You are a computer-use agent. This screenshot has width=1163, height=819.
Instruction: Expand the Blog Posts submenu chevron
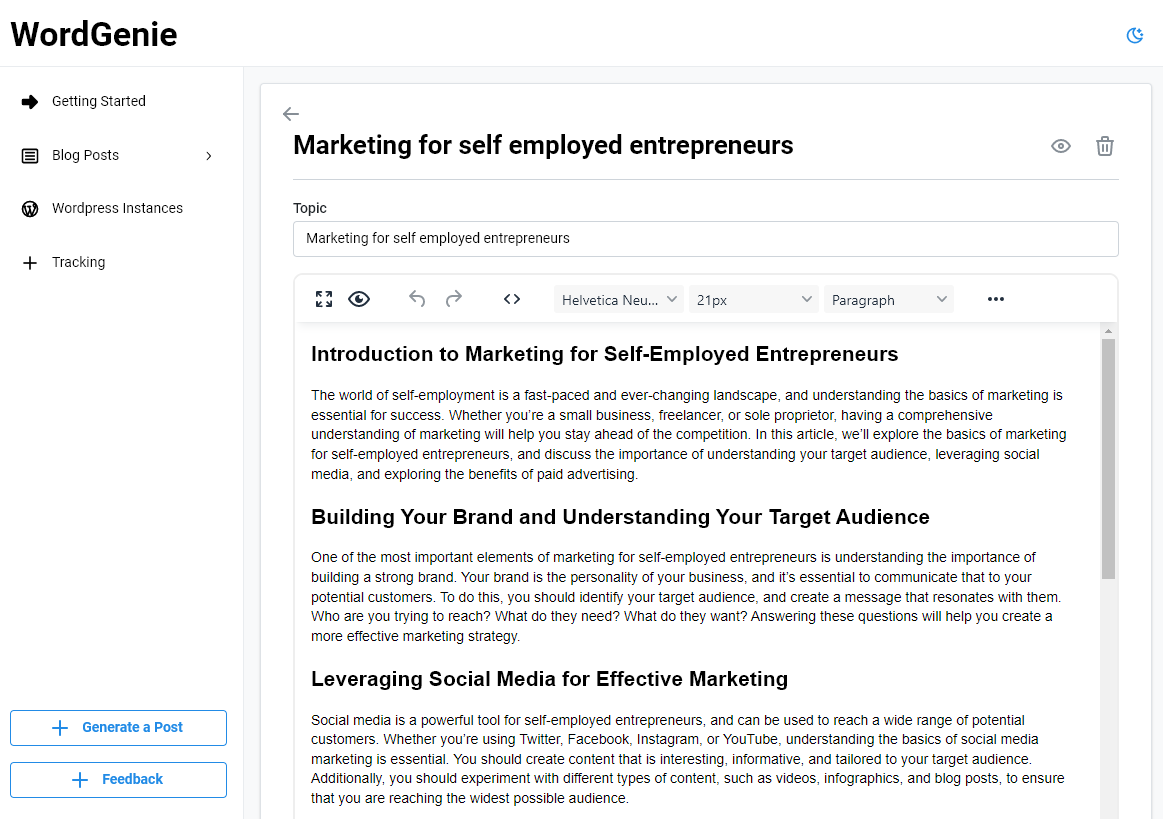click(x=209, y=156)
